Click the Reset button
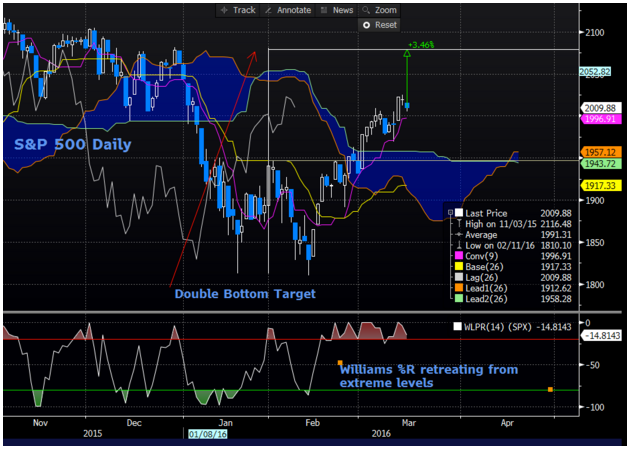Screen dimensions: 631x450 pyautogui.click(x=379, y=25)
